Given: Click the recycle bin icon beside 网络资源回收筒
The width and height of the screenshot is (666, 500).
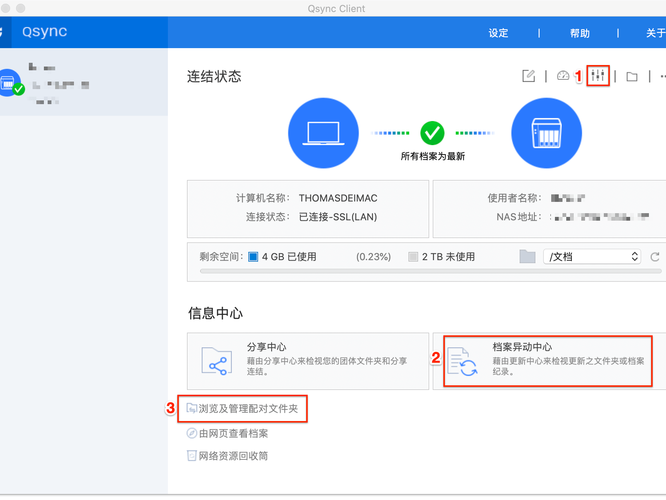Looking at the screenshot, I should pos(192,455).
